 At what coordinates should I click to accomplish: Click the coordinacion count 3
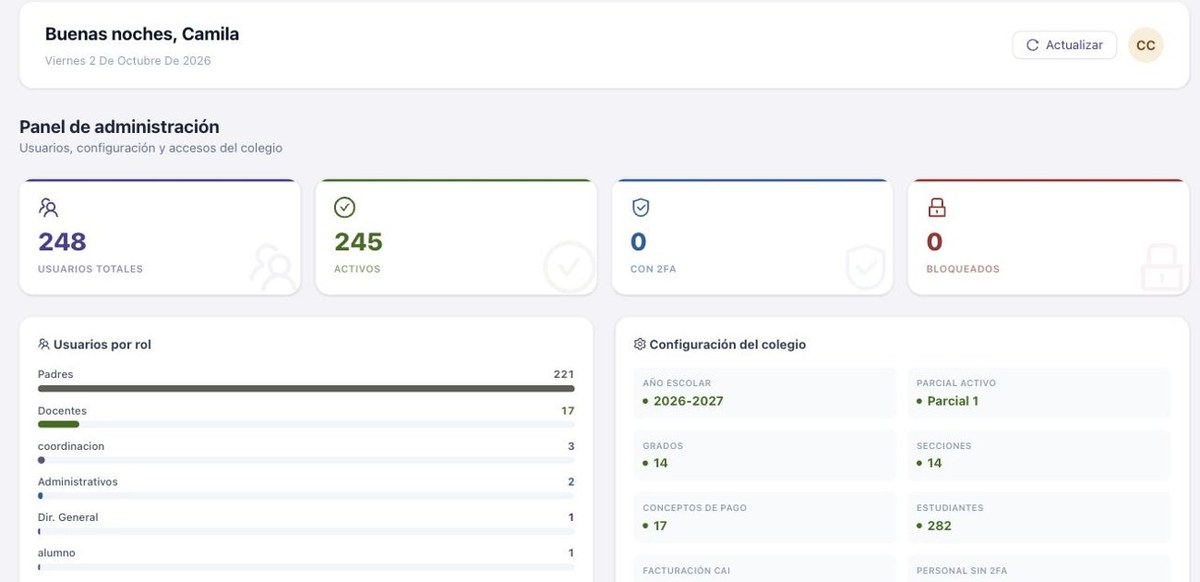click(x=571, y=446)
